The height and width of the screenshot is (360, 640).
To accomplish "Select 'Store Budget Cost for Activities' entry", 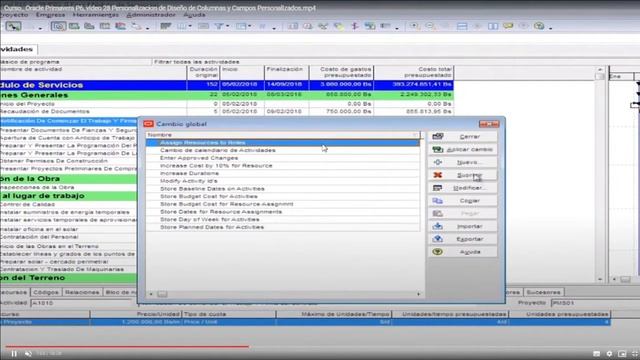I will coord(283,196).
